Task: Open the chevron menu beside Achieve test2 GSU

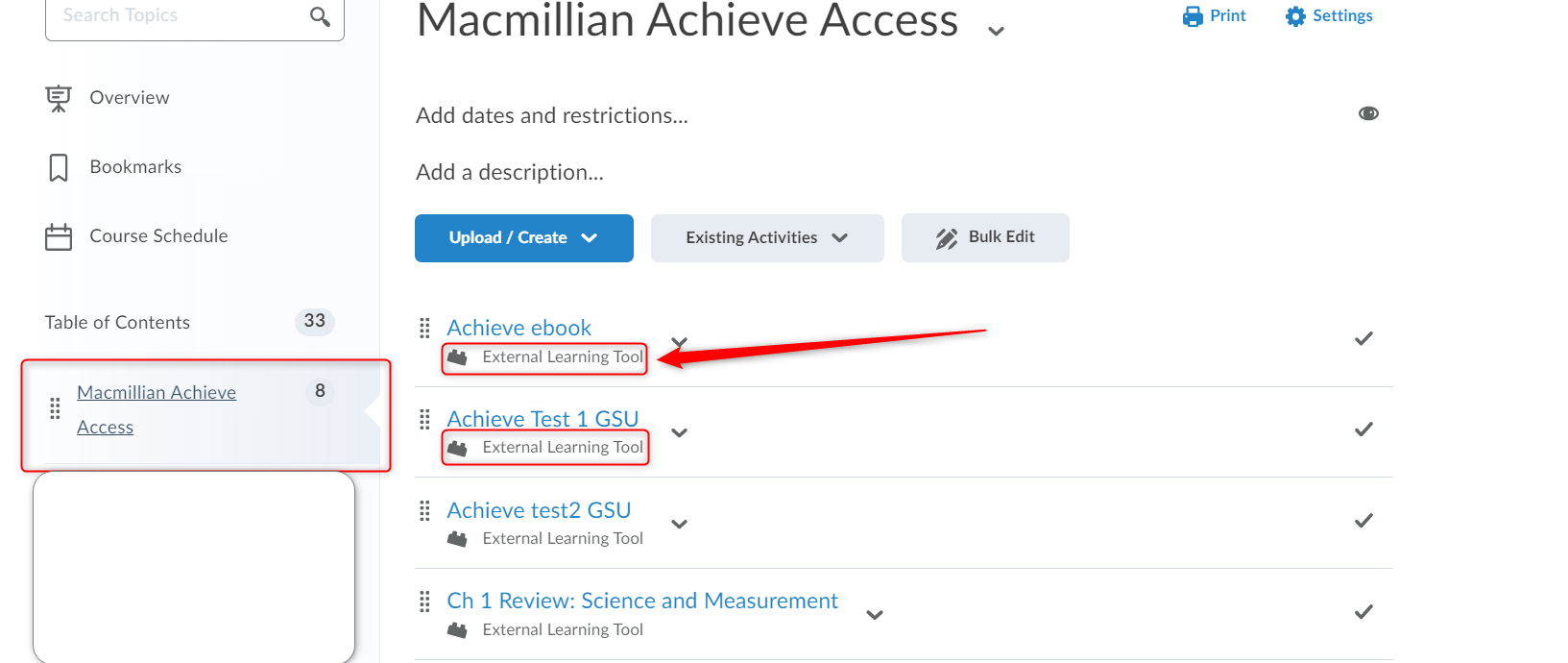Action: 679,524
